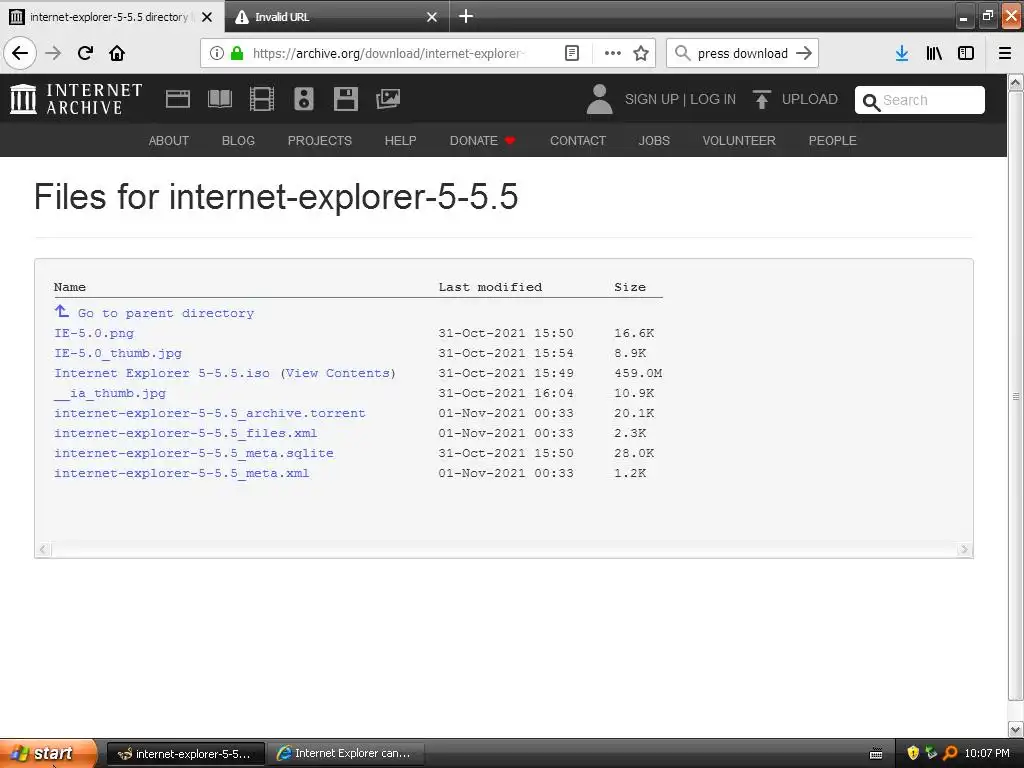Open the Audio speaker icon
The width and height of the screenshot is (1024, 768).
click(x=304, y=99)
